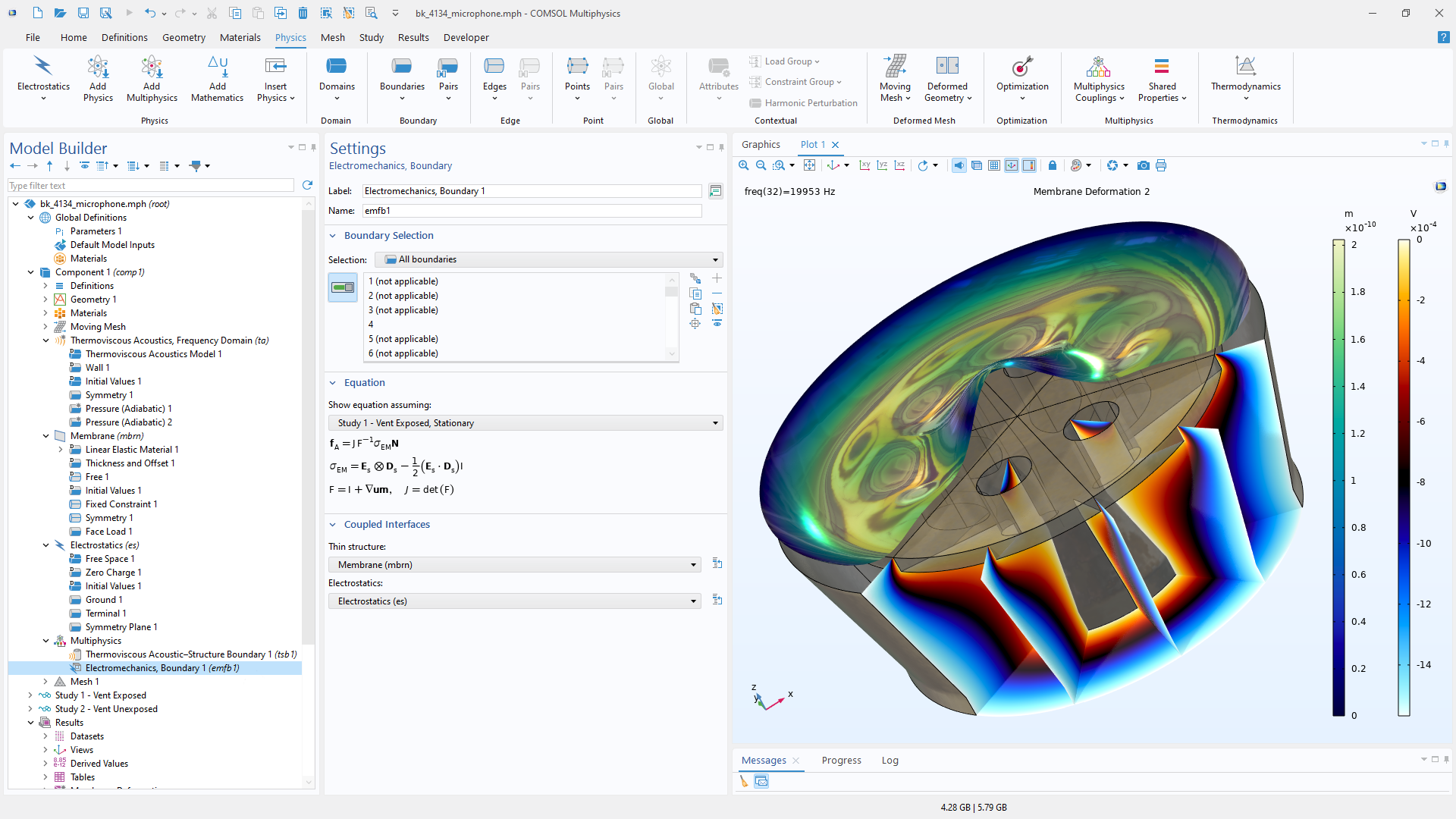Click the Zoom Extents graphics icon
1456x819 pixels.
pyautogui.click(x=809, y=165)
